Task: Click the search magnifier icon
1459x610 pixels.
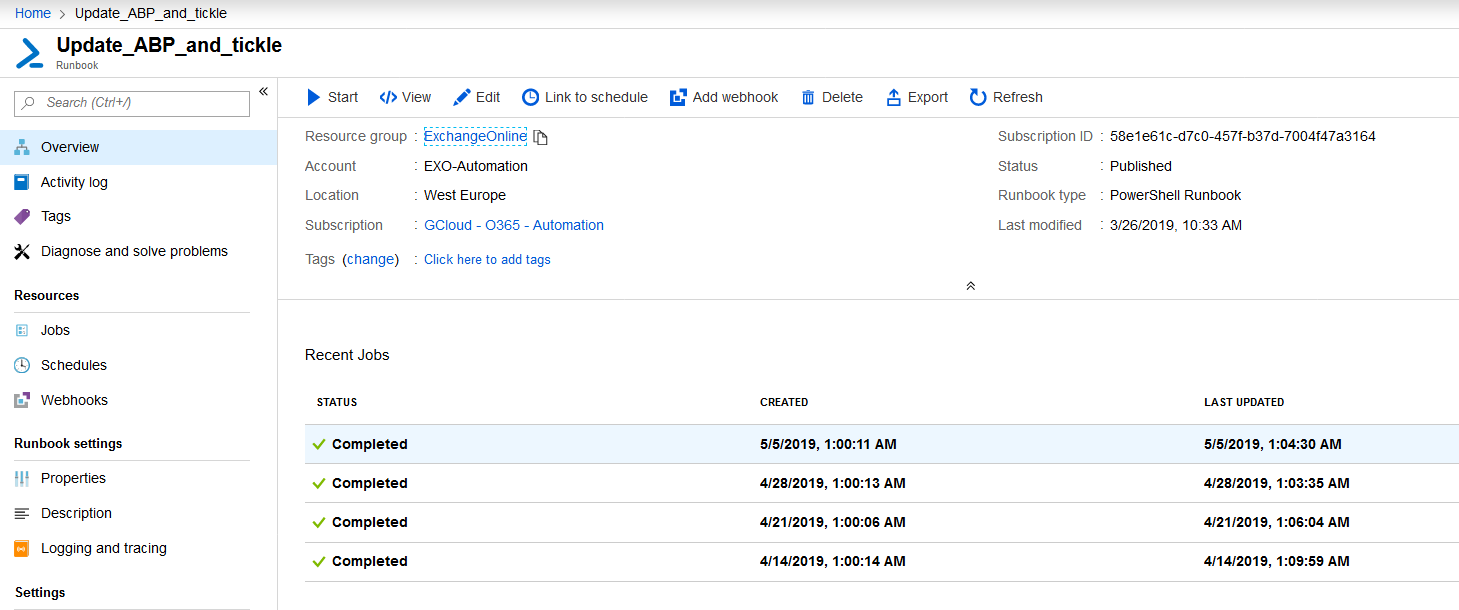Action: pyautogui.click(x=29, y=103)
